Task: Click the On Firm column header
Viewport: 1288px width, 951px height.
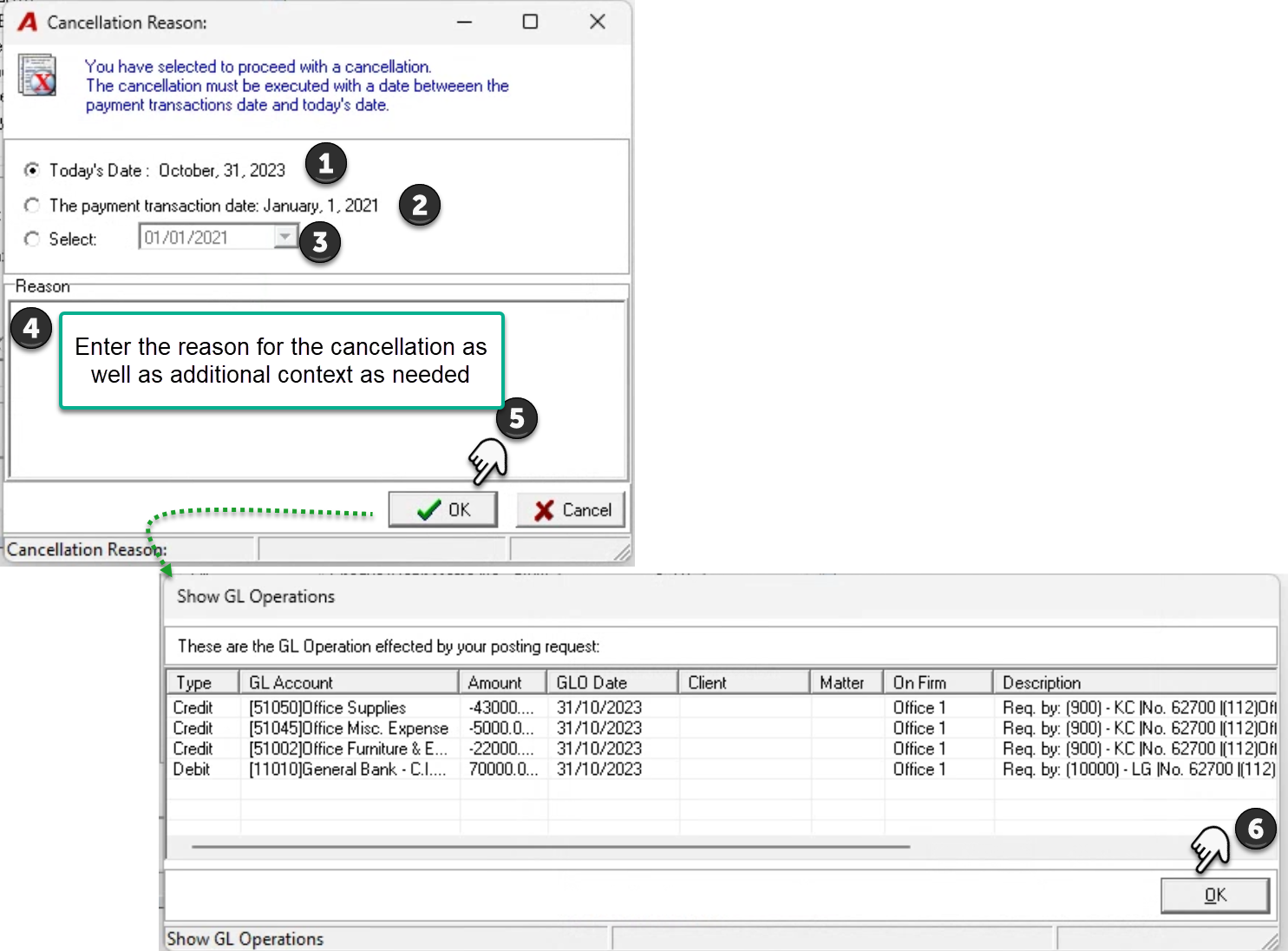Action: coord(938,683)
